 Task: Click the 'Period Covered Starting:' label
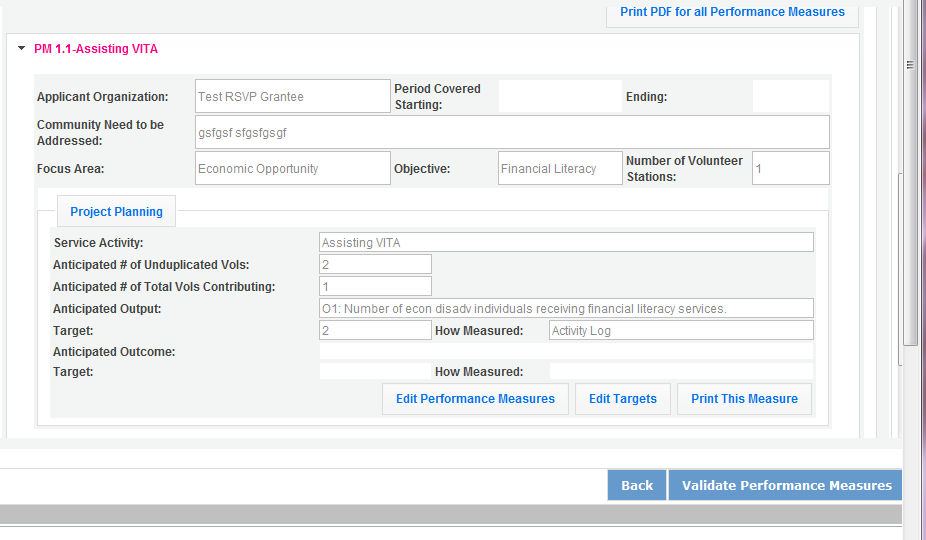(438, 96)
